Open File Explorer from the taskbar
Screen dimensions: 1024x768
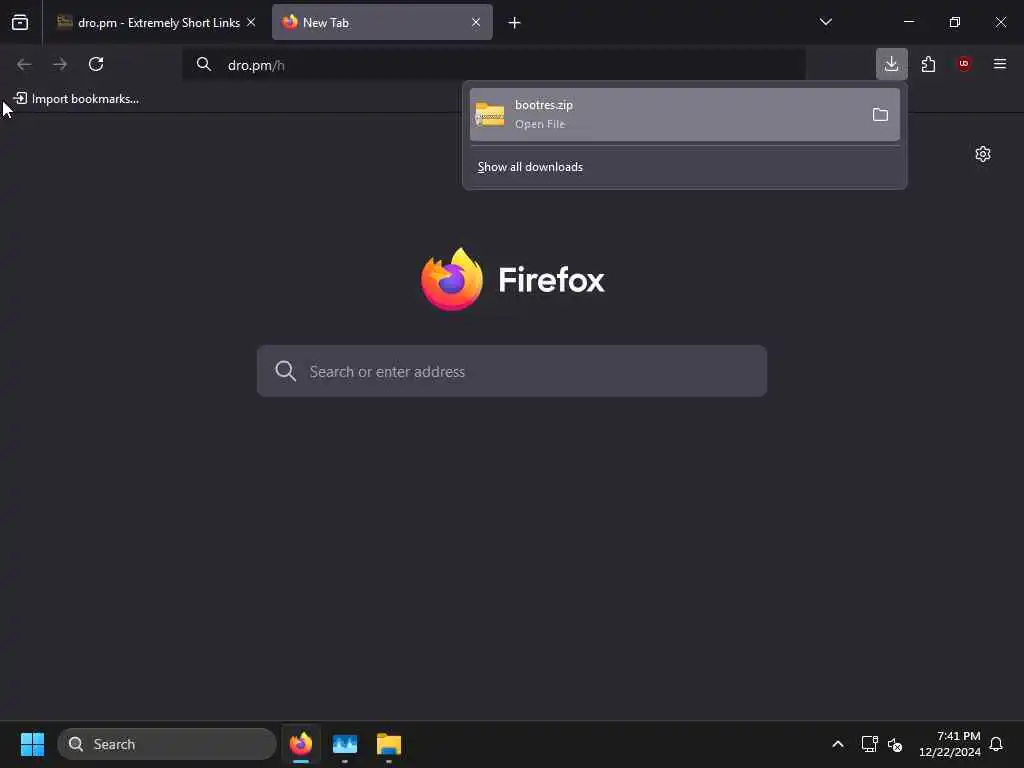389,744
